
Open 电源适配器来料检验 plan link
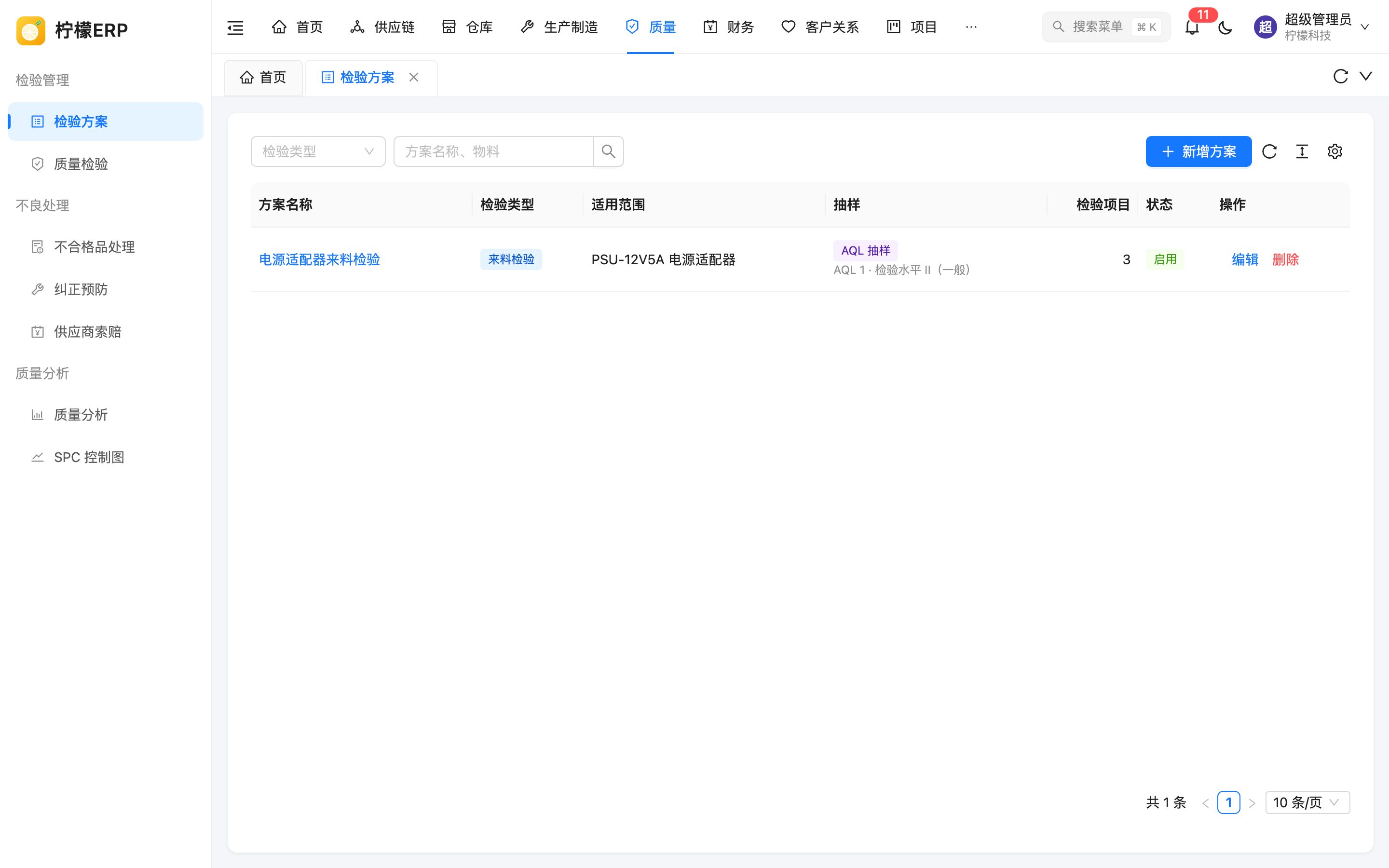point(319,259)
